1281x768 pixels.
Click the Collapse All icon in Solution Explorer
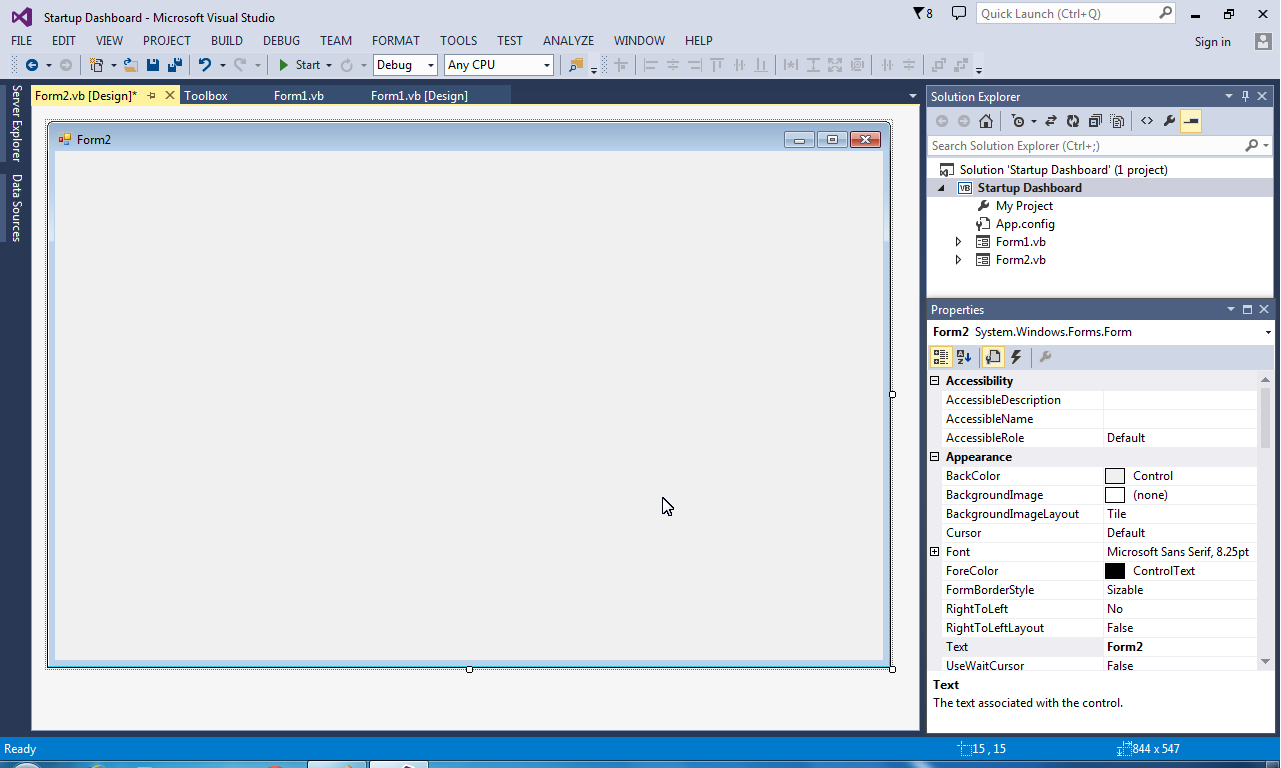pos(1095,121)
